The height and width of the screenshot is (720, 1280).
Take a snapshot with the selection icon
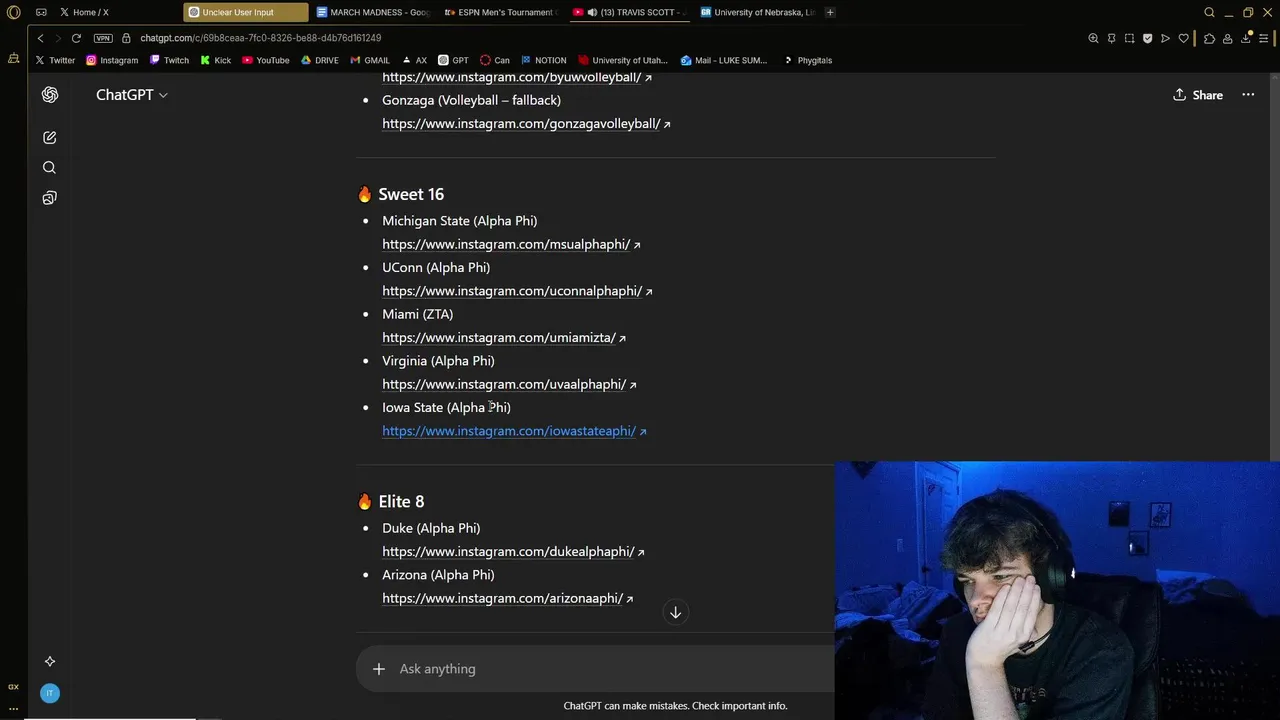(x=1129, y=38)
